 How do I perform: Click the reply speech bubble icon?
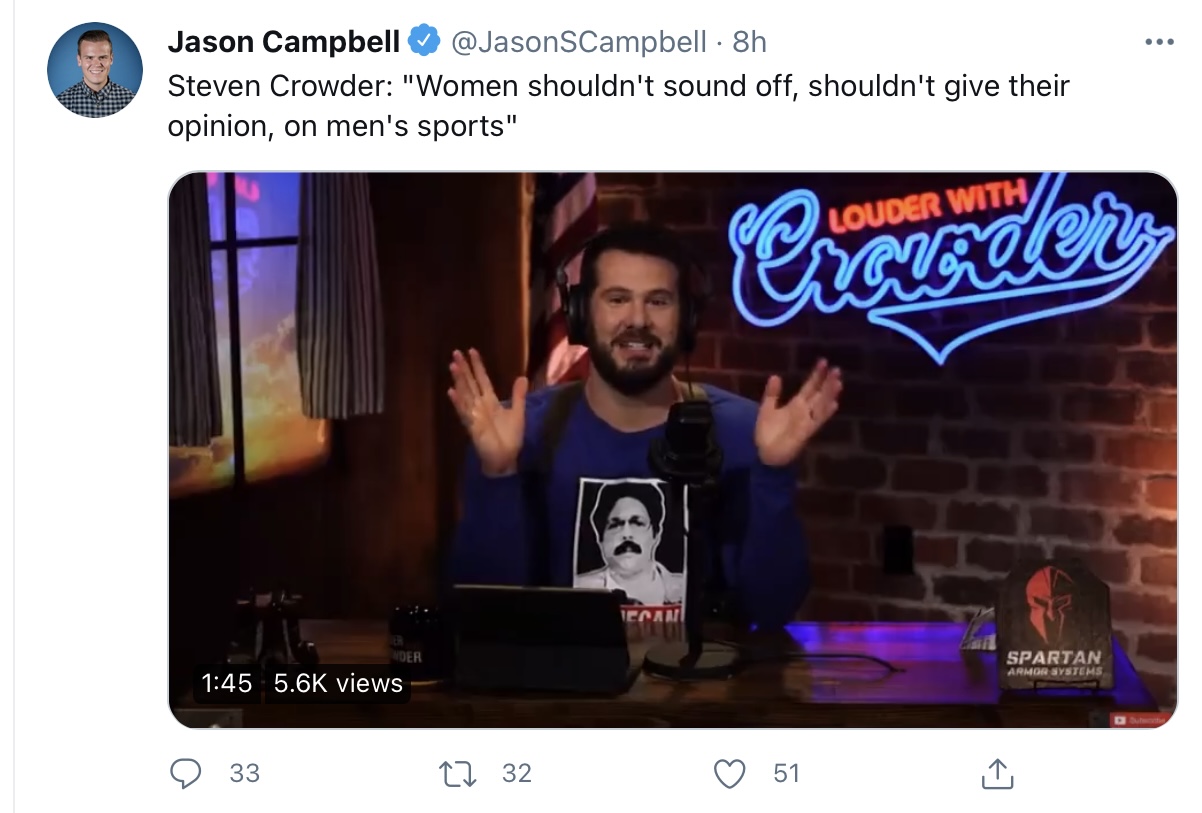click(187, 773)
